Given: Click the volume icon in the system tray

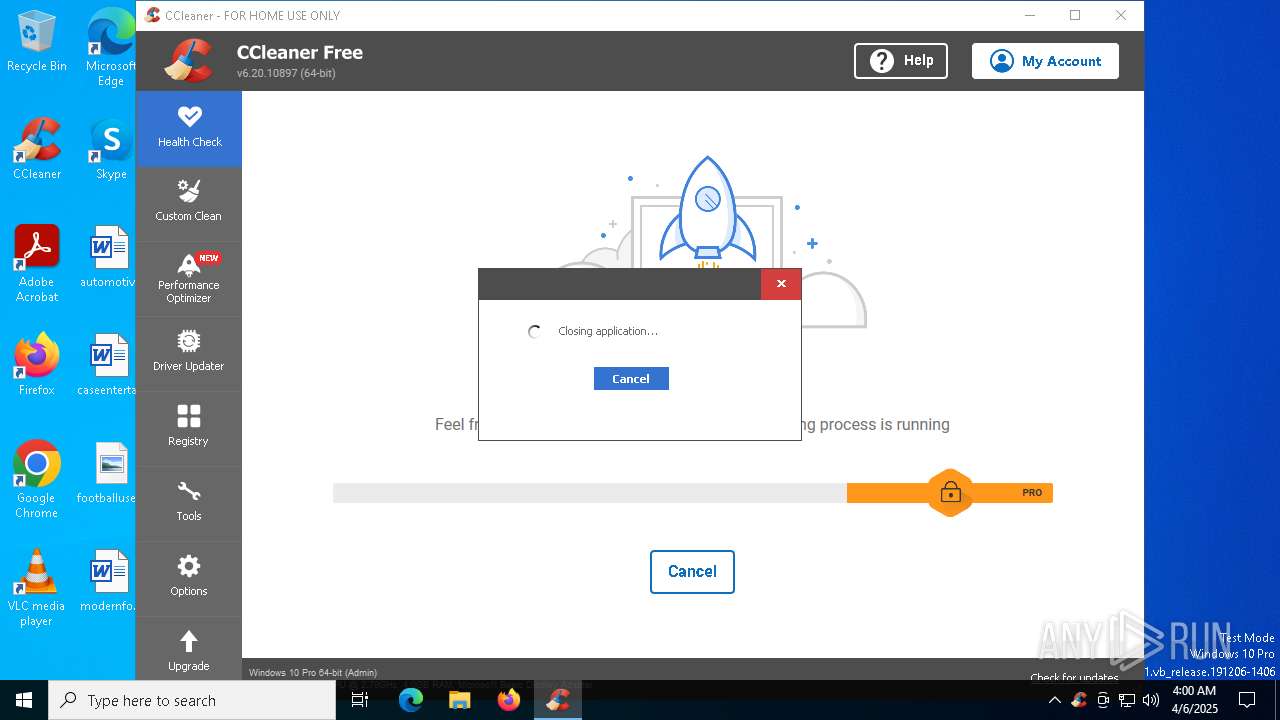Looking at the screenshot, I should pyautogui.click(x=1150, y=700).
